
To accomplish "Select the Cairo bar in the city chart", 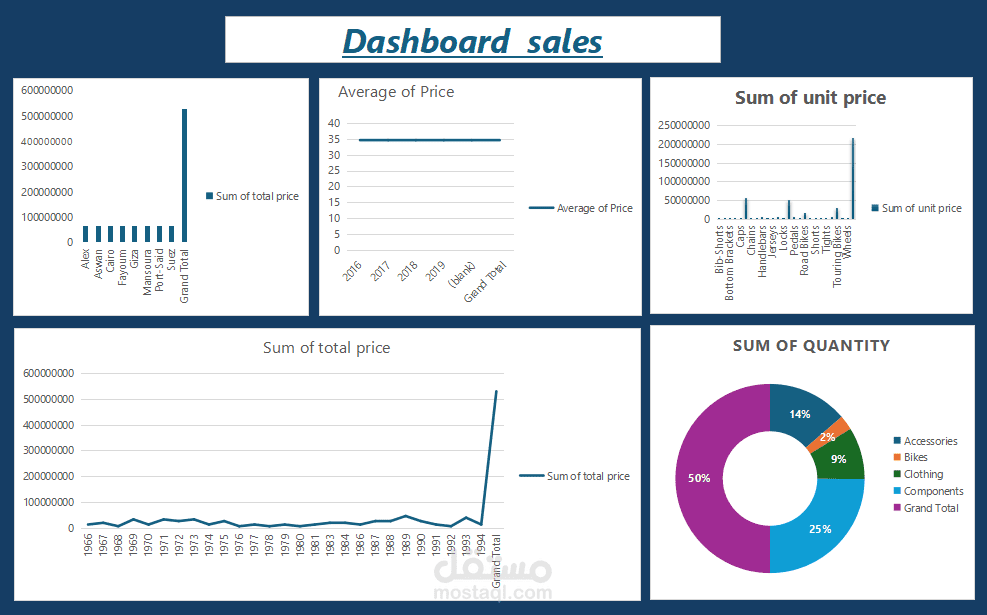I will [110, 234].
